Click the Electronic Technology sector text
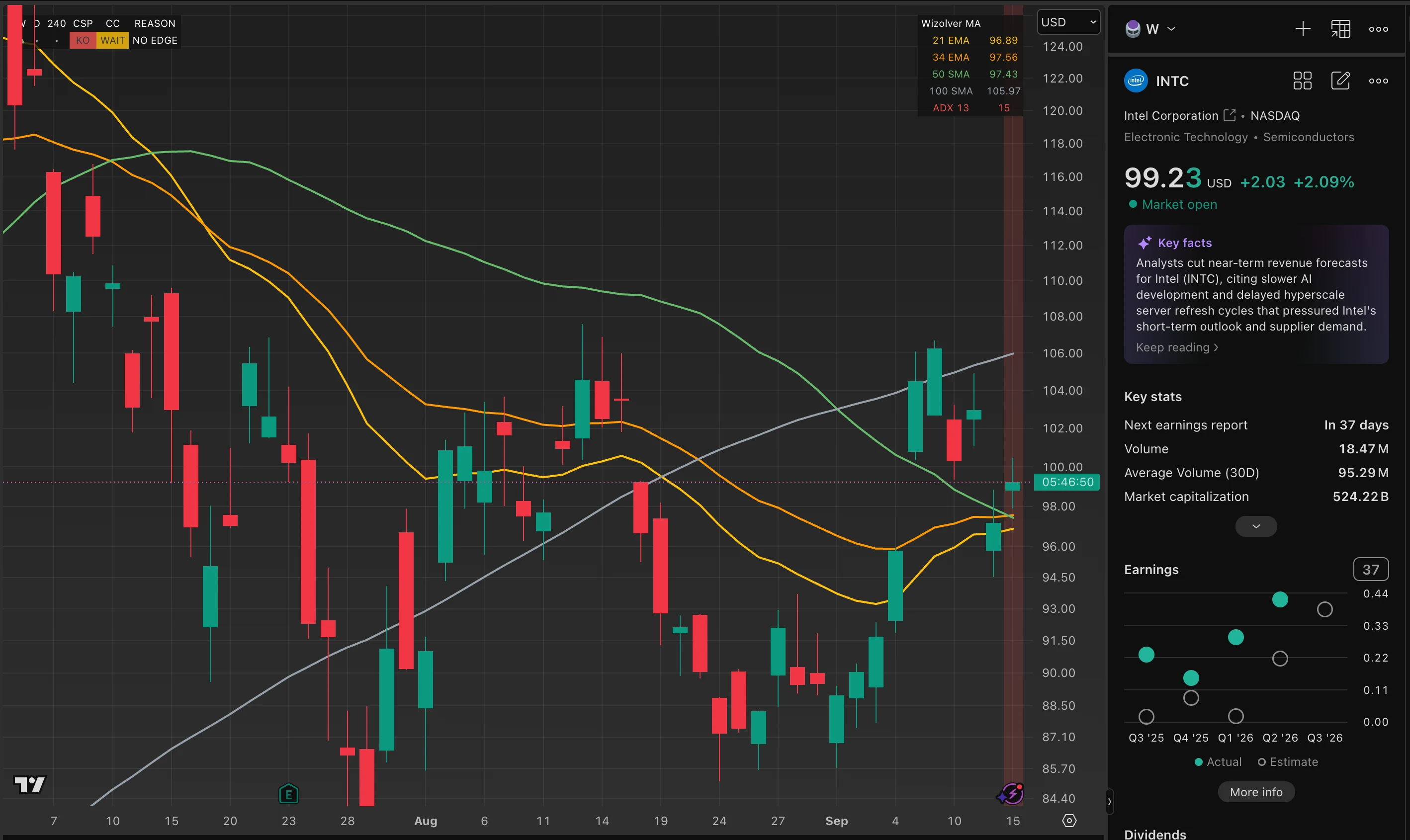Image resolution: width=1410 pixels, height=840 pixels. [1185, 137]
